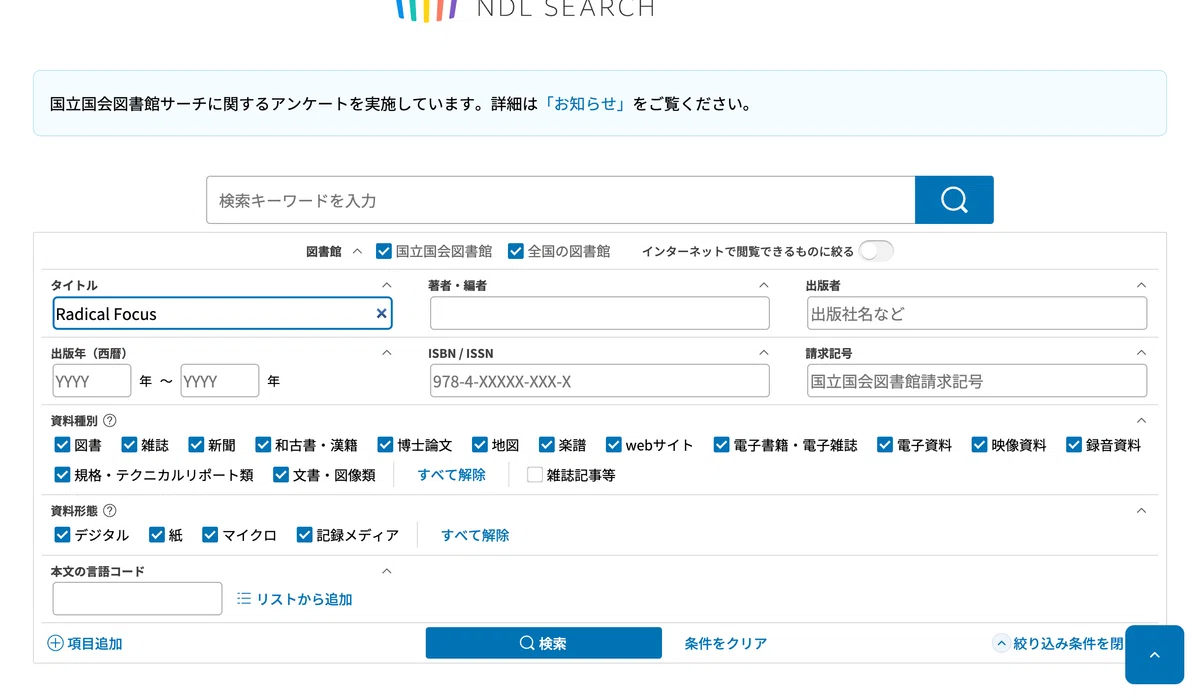Viewport: 1200px width, 700px height.
Task: Click the 国立国会図書館請求記号 input field
Action: (x=977, y=381)
